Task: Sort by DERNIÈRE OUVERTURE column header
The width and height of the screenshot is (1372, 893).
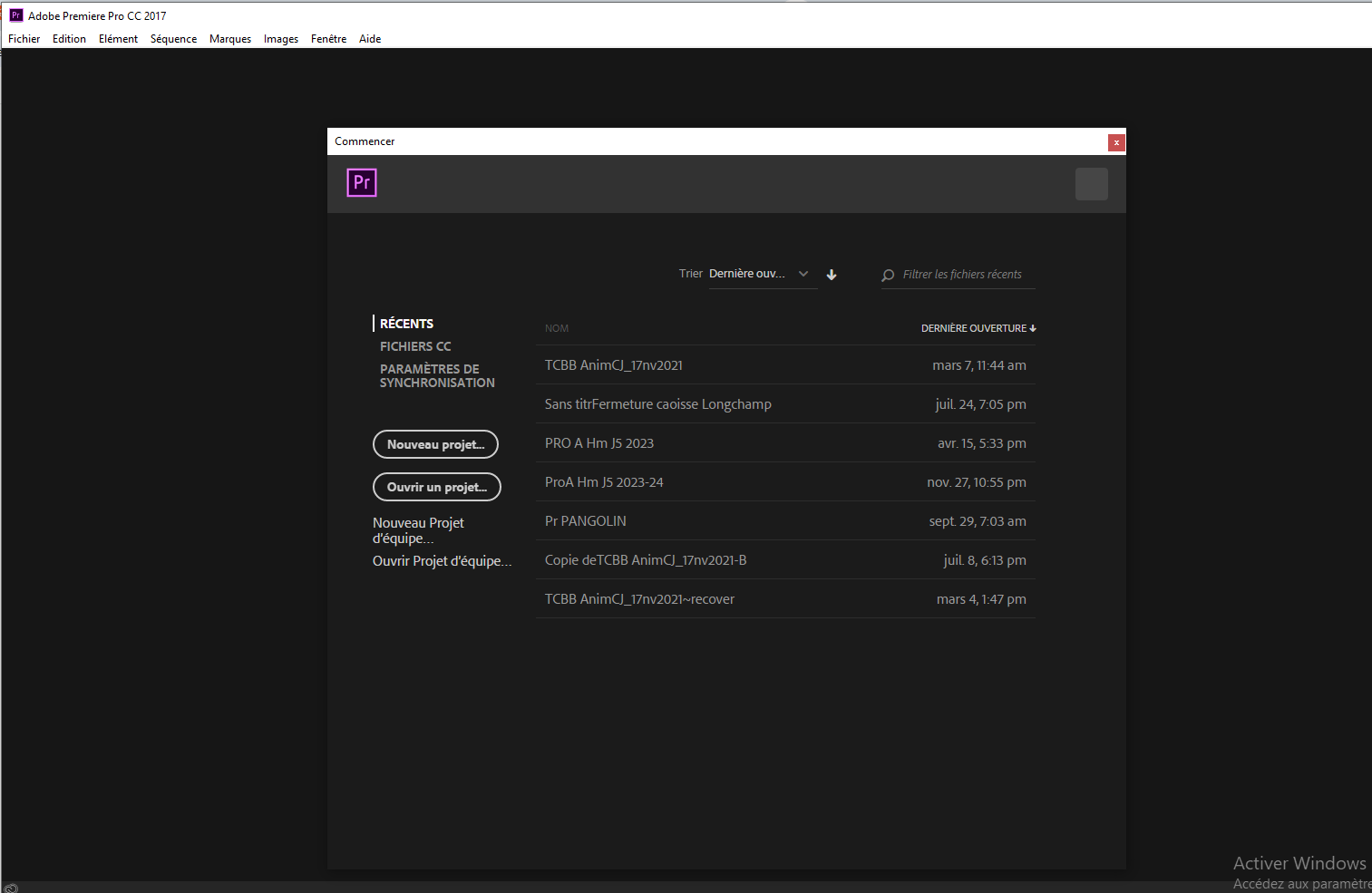Action: [978, 328]
